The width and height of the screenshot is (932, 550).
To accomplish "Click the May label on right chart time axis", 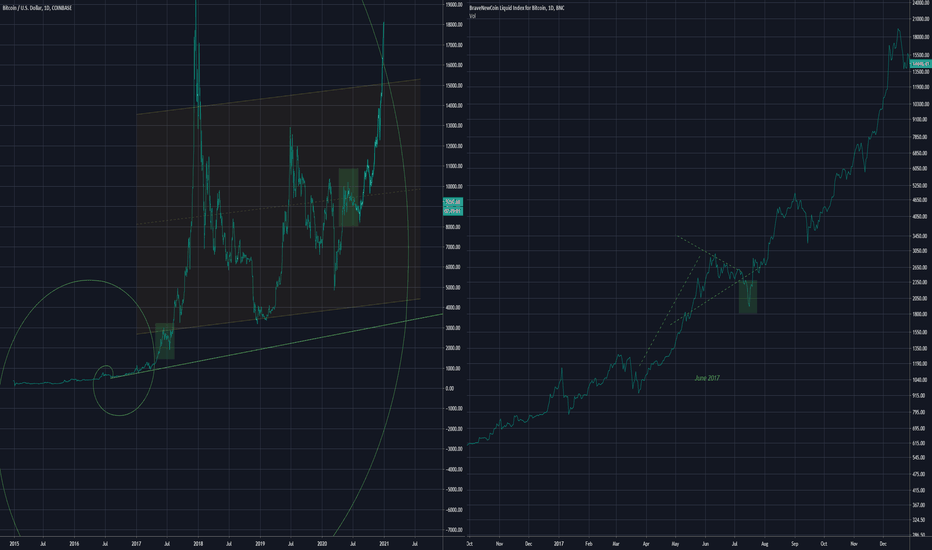I will [675, 543].
